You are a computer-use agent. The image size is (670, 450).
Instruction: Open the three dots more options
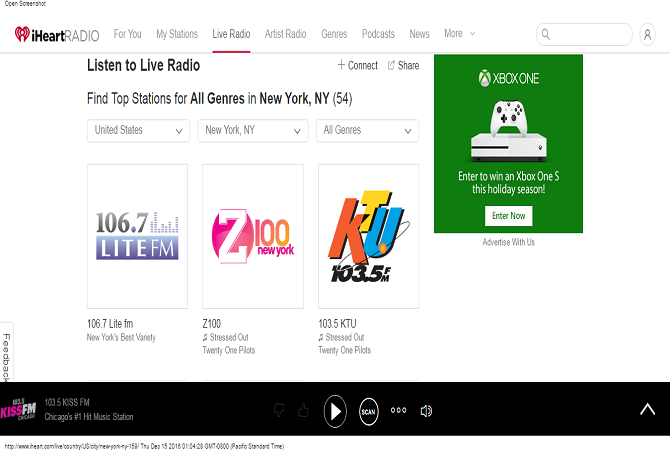click(x=398, y=410)
